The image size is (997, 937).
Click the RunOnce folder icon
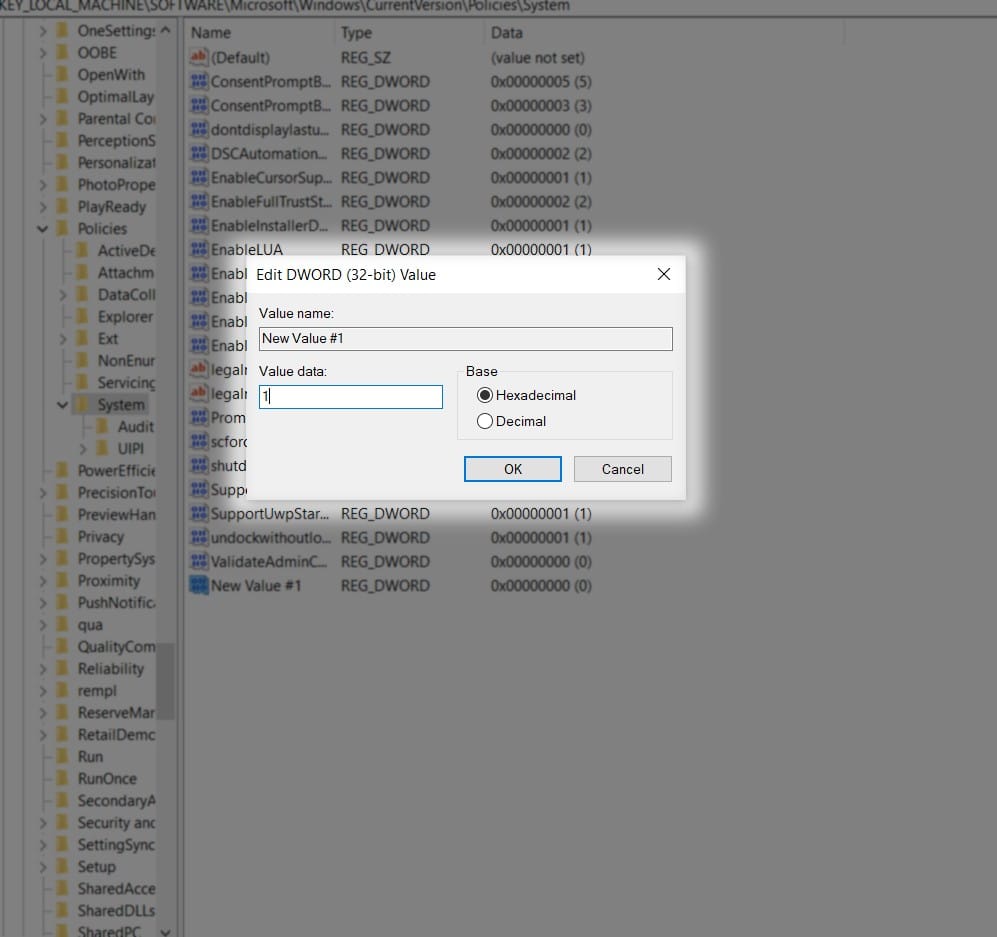(62, 779)
